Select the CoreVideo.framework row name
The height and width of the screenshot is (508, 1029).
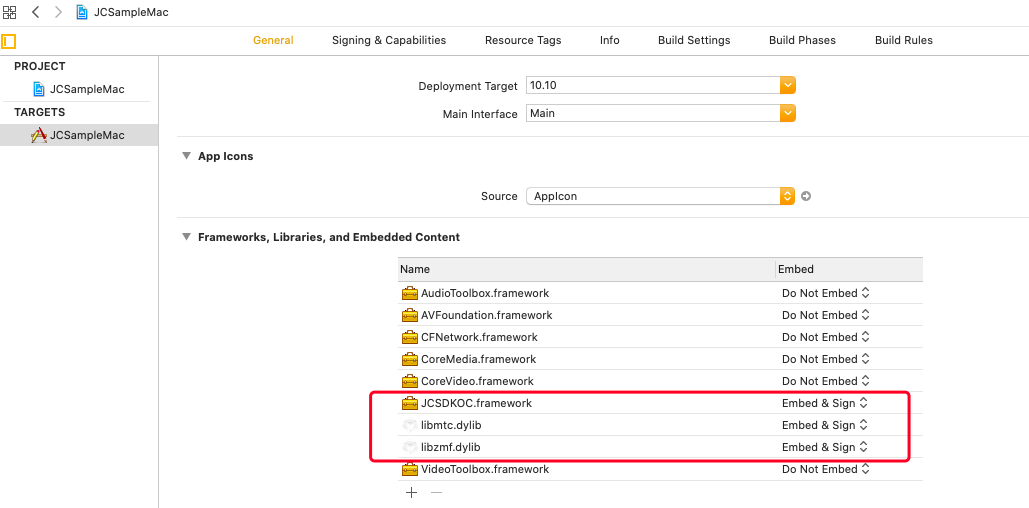coord(477,381)
